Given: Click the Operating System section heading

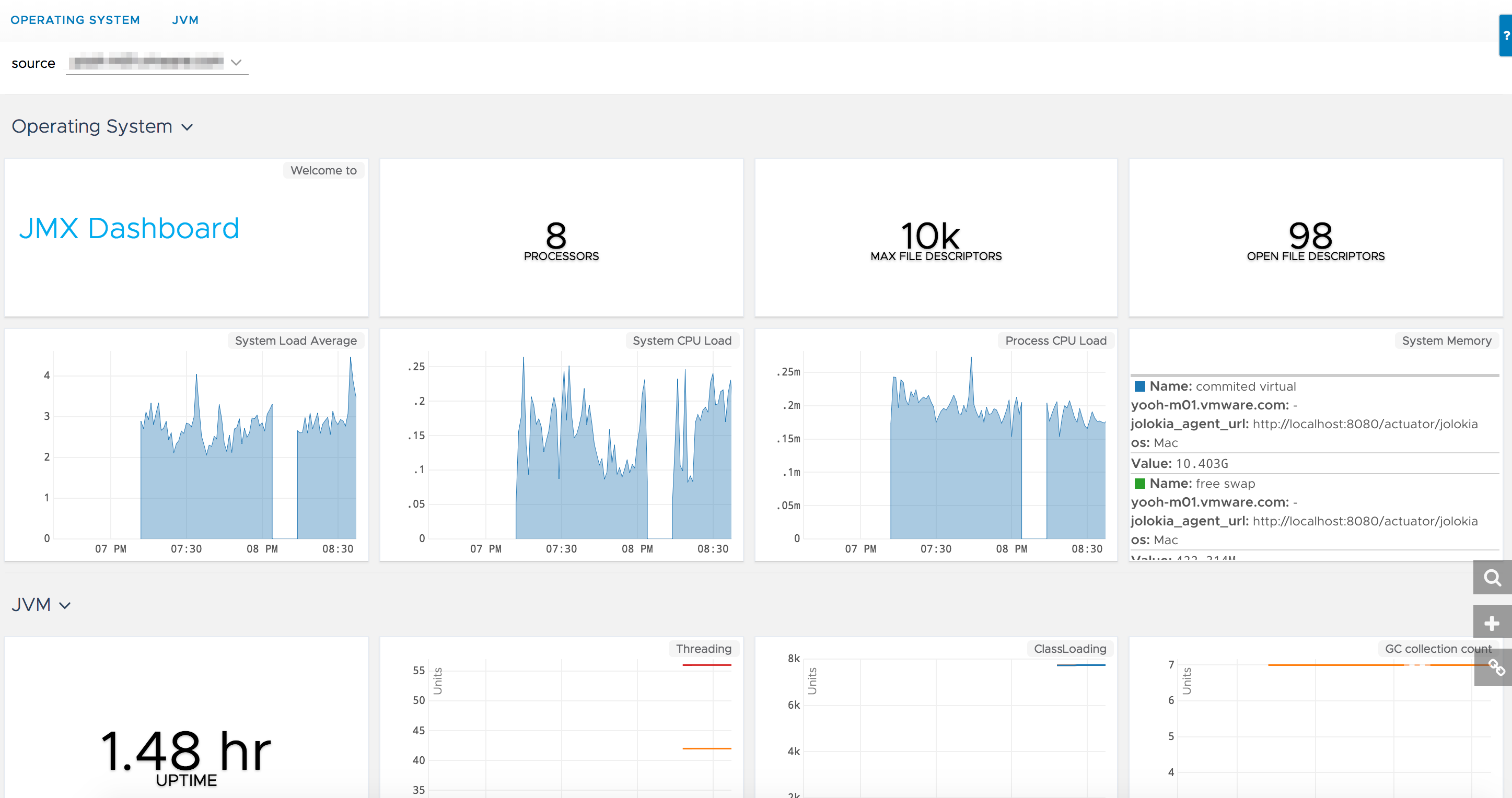Looking at the screenshot, I should click(92, 127).
